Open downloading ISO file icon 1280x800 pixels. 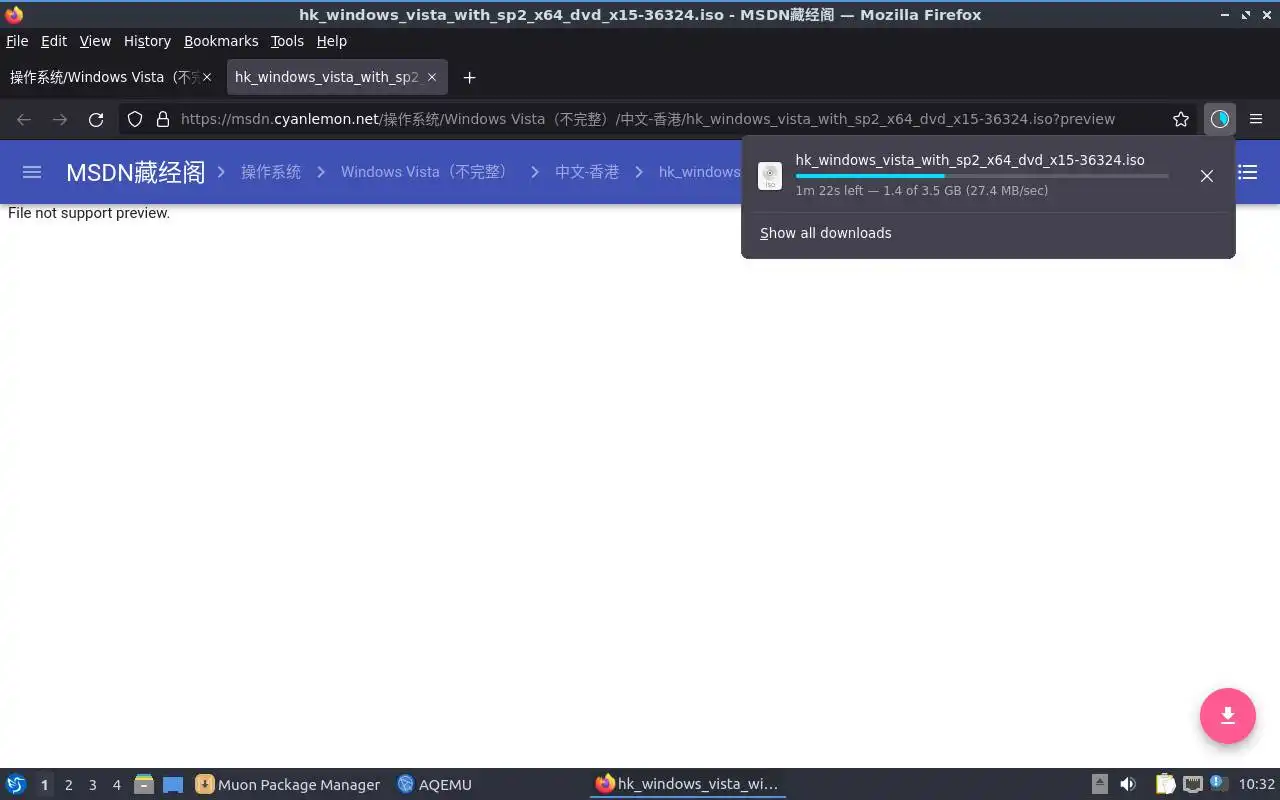click(x=770, y=176)
